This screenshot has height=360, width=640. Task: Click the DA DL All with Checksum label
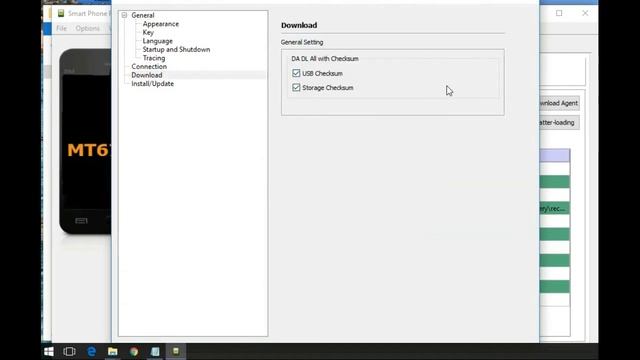click(x=325, y=59)
